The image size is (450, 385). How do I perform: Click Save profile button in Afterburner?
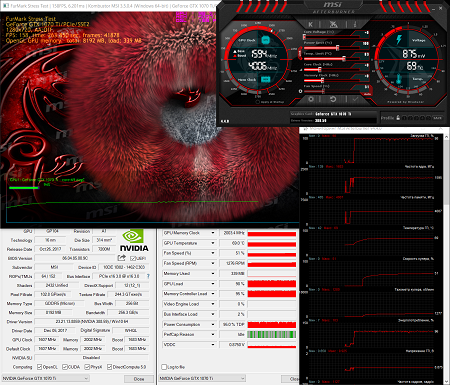click(x=437, y=118)
